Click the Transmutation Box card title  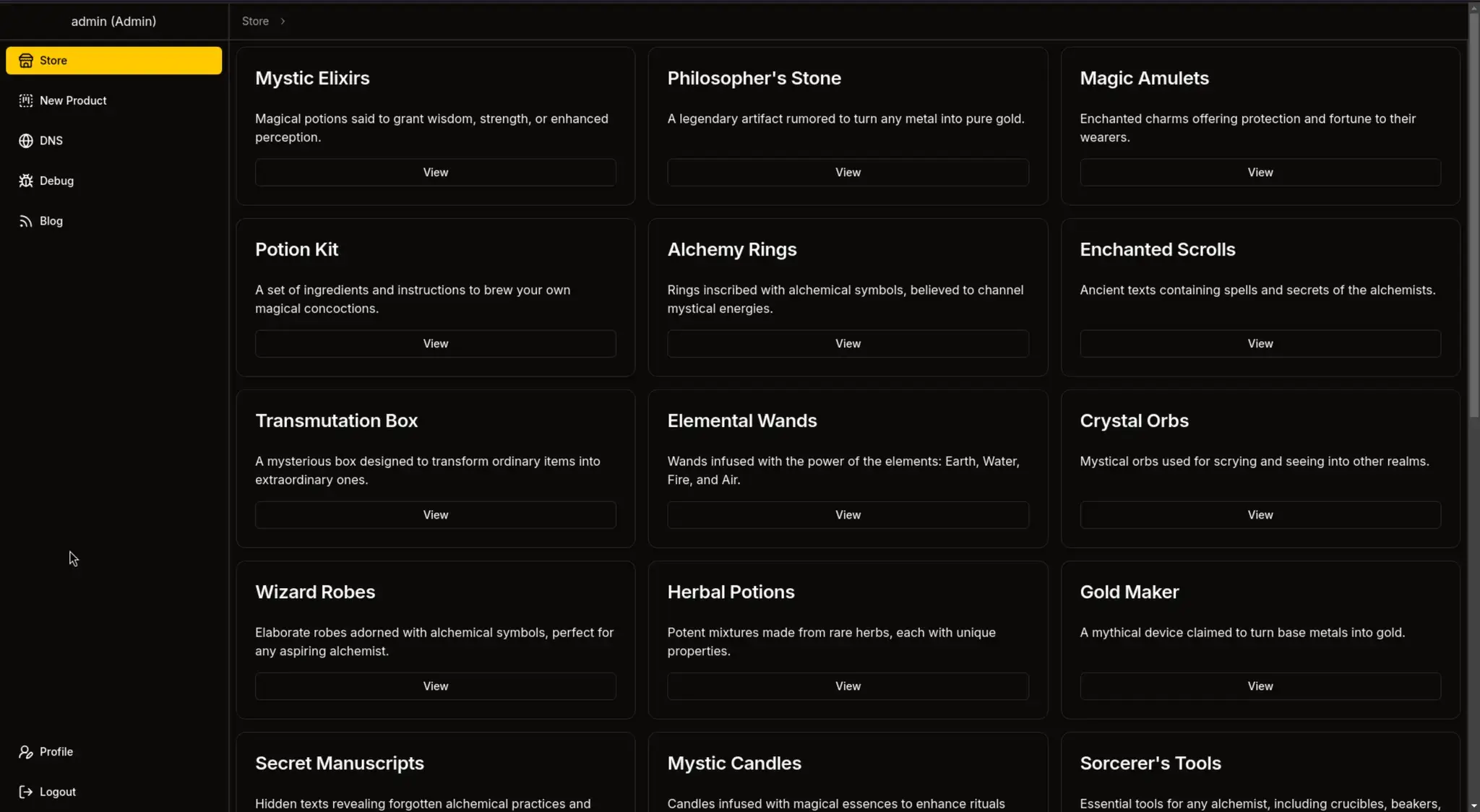336,420
